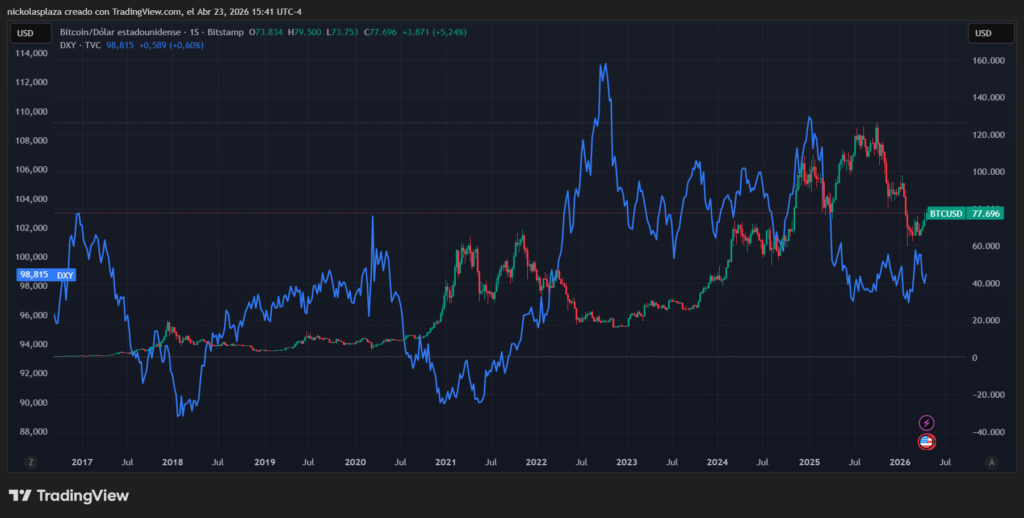Click the 2025 time axis label
Image resolution: width=1024 pixels, height=518 pixels.
coord(809,462)
